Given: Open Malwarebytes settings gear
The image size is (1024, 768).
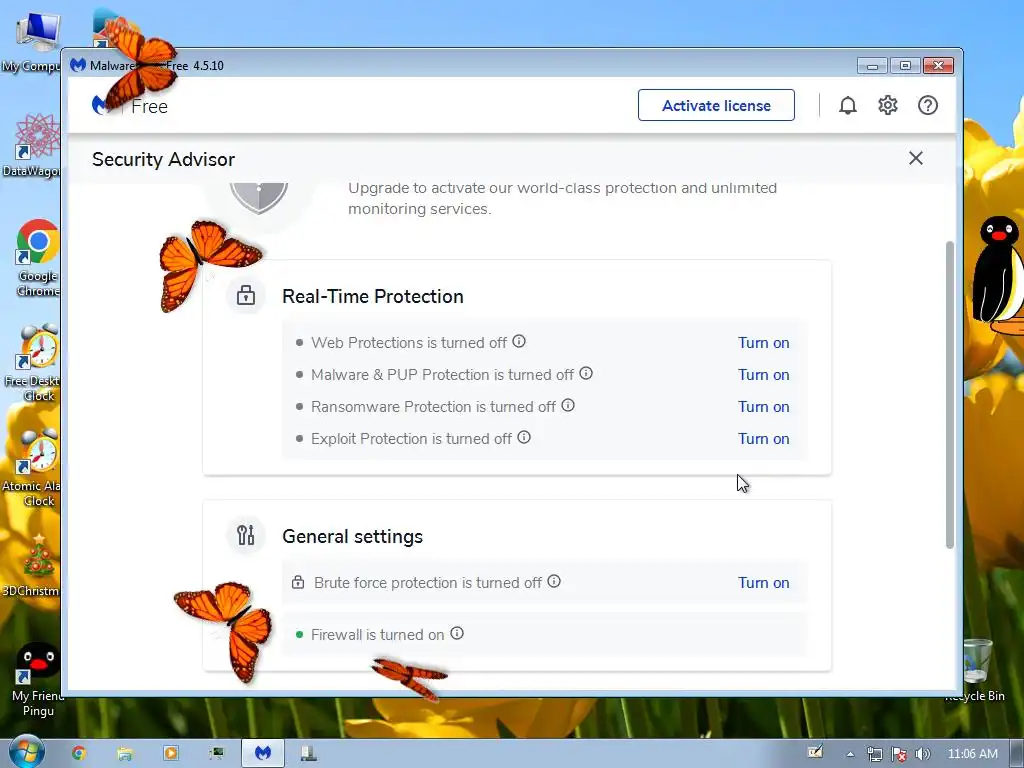Looking at the screenshot, I should 888,105.
